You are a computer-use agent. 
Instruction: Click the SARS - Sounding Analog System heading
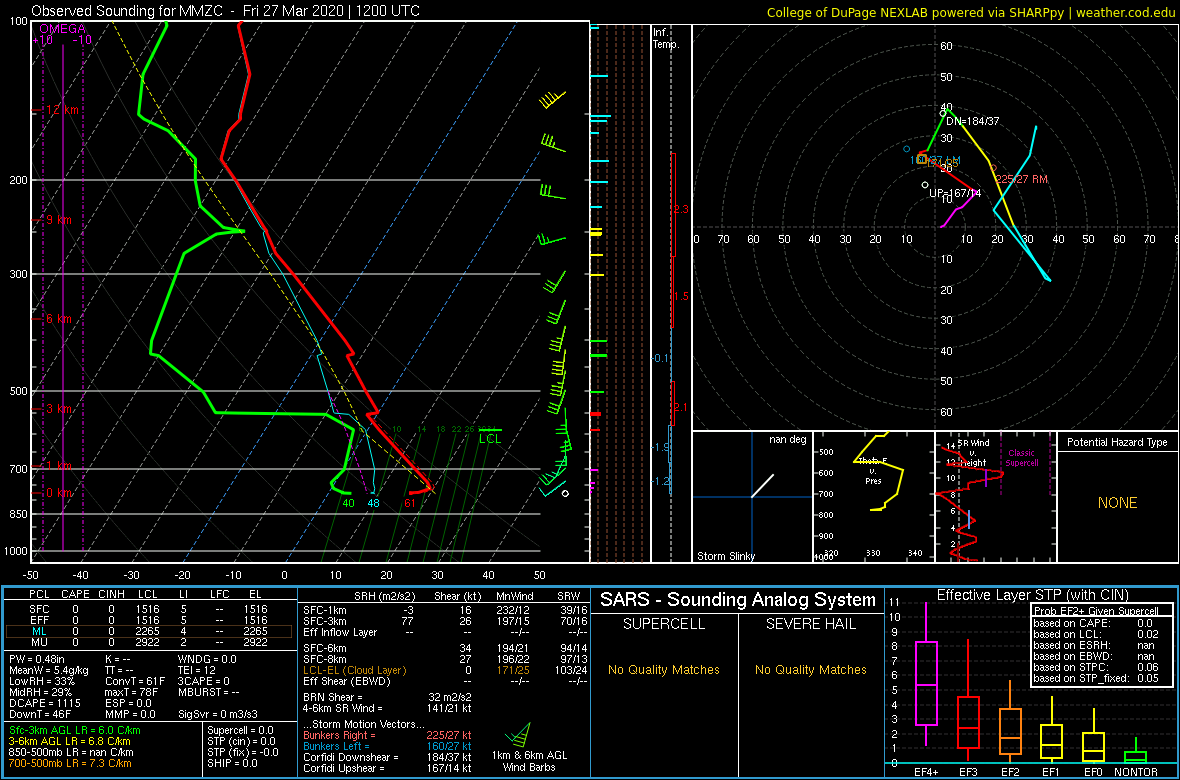[738, 600]
